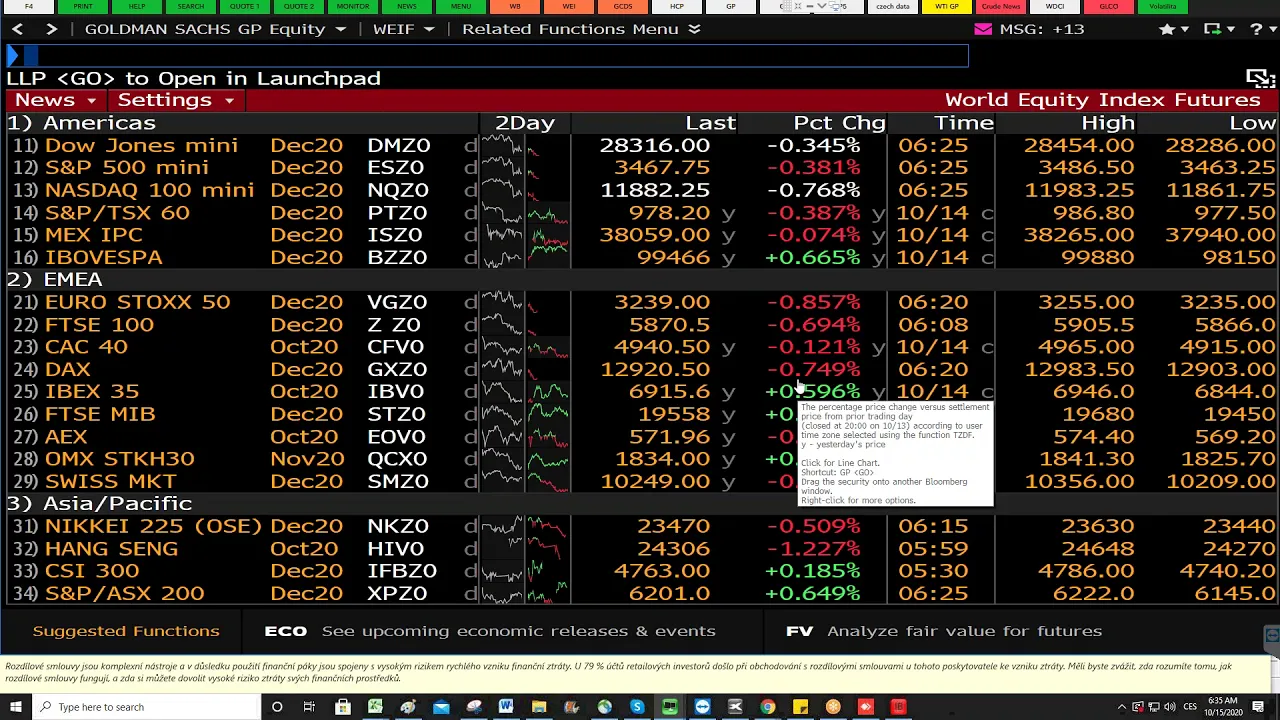Open TeamViewer from the taskbar
The width and height of the screenshot is (1280, 720).
pos(702,707)
